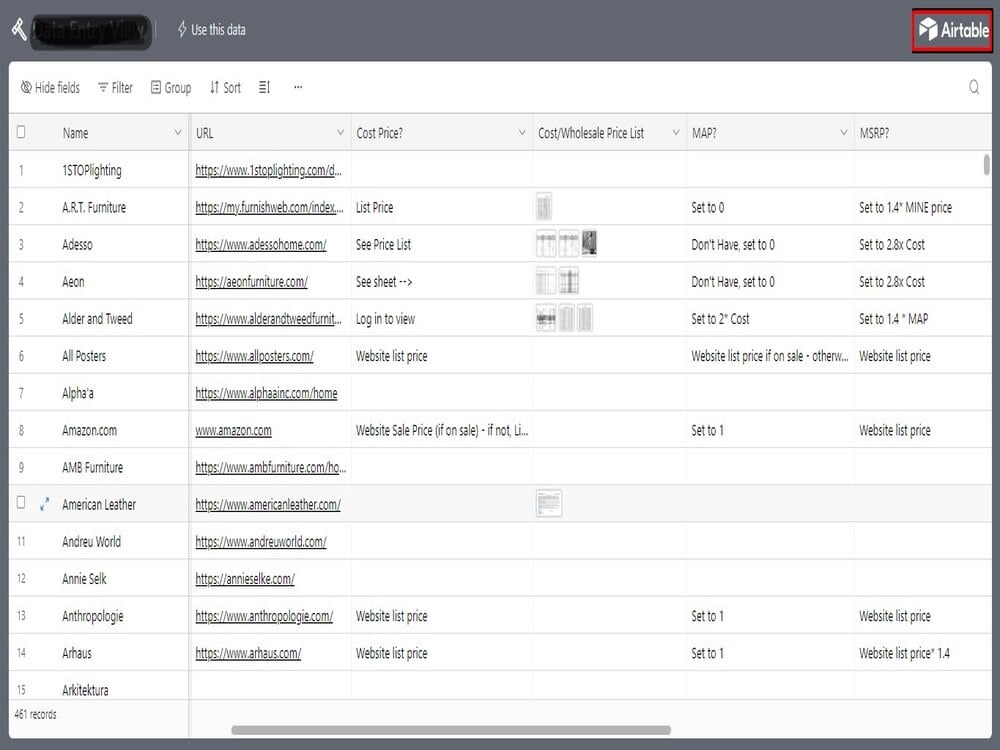Open the URL column dropdown

click(x=340, y=132)
